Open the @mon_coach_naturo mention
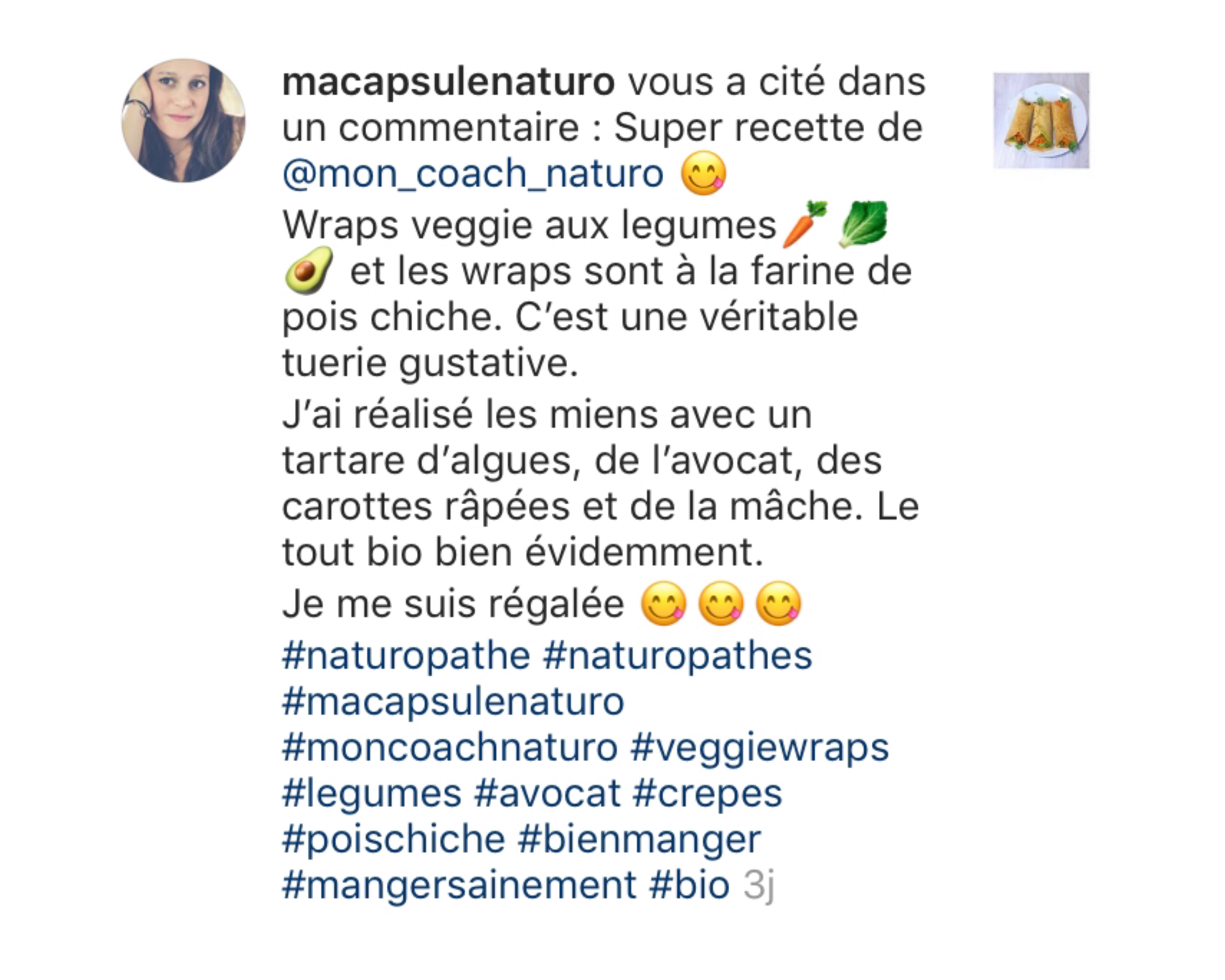 473,174
